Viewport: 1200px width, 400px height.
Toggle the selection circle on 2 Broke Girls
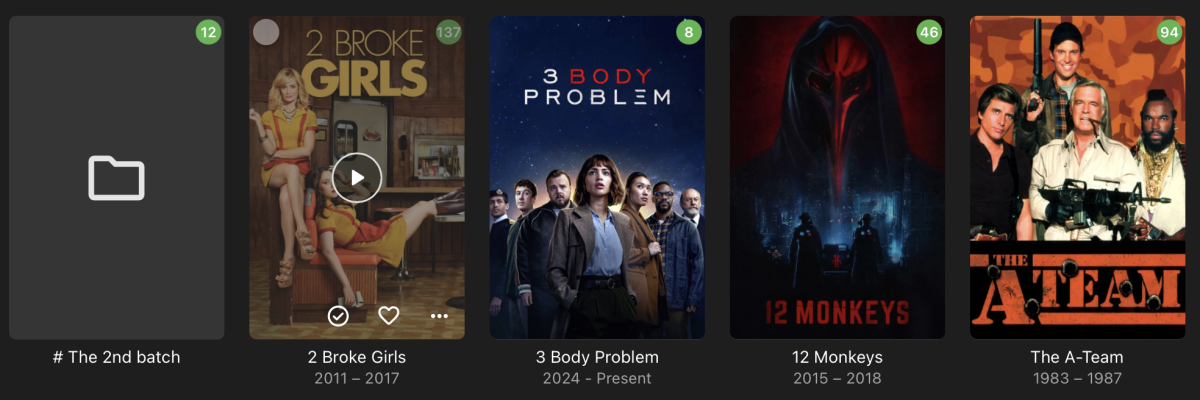coord(266,32)
